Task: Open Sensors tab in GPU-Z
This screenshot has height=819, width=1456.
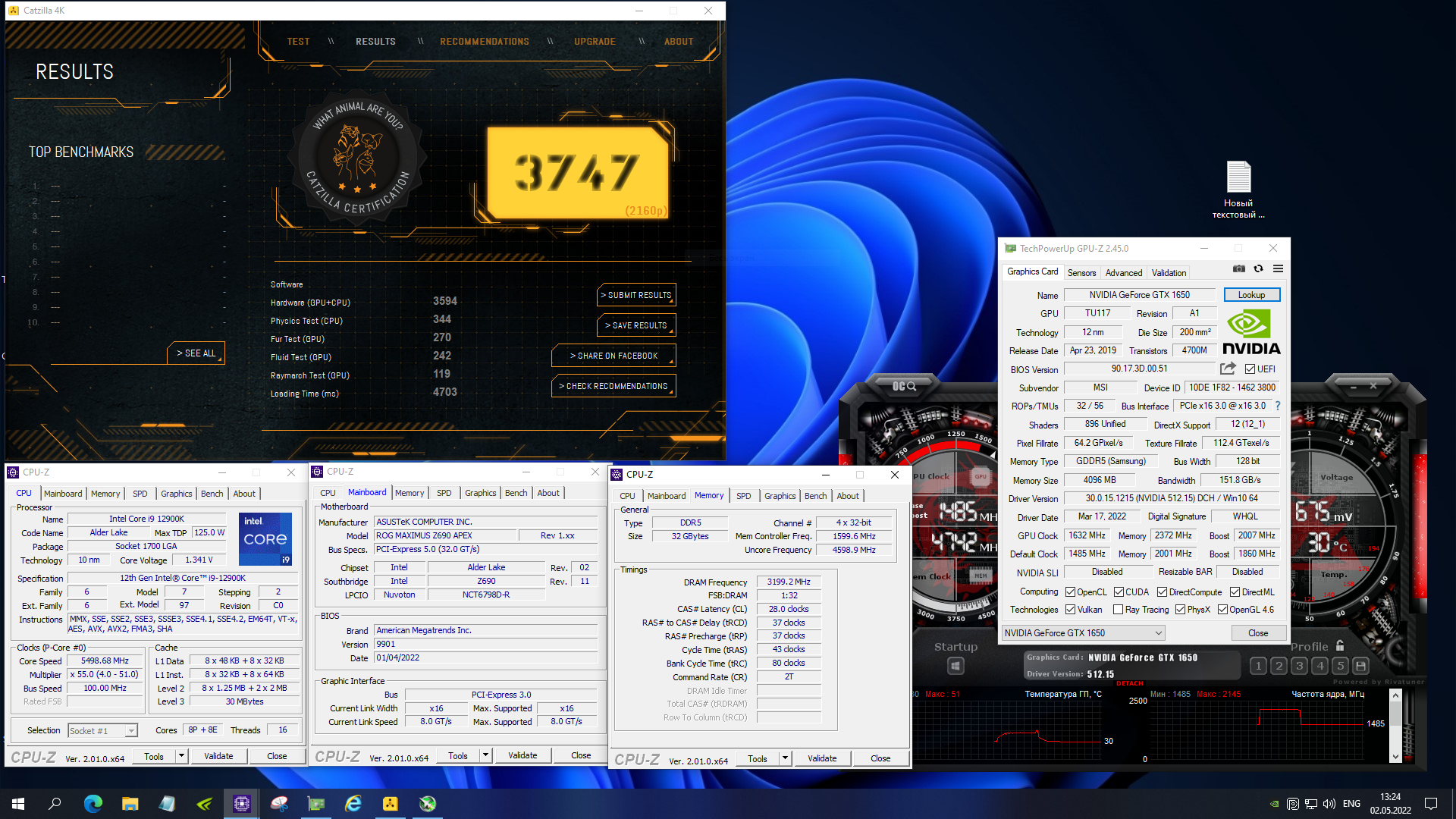Action: coord(1081,273)
